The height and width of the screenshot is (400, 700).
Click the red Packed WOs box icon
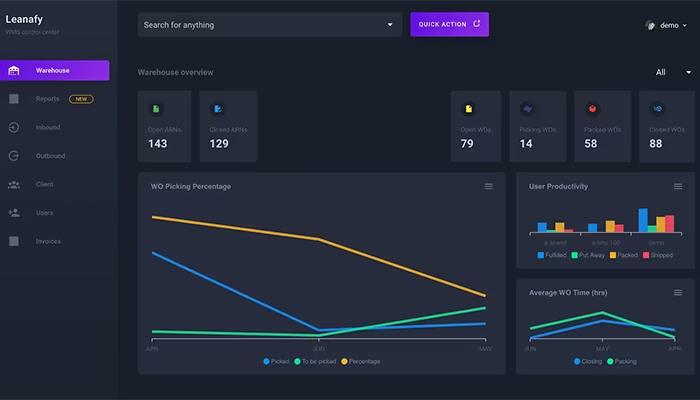[x=592, y=109]
